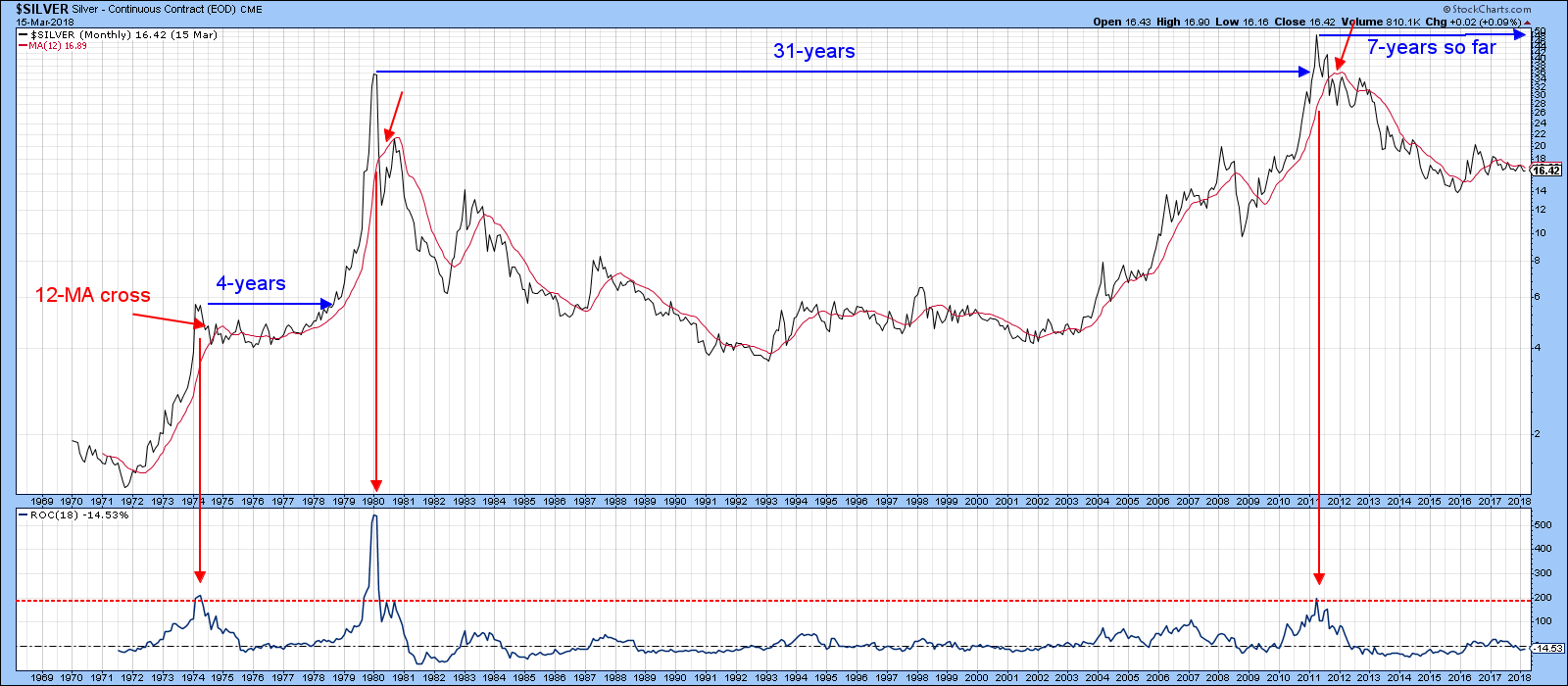Click the 2008 label on the bottom axis
The height and width of the screenshot is (686, 1568).
[x=1217, y=677]
